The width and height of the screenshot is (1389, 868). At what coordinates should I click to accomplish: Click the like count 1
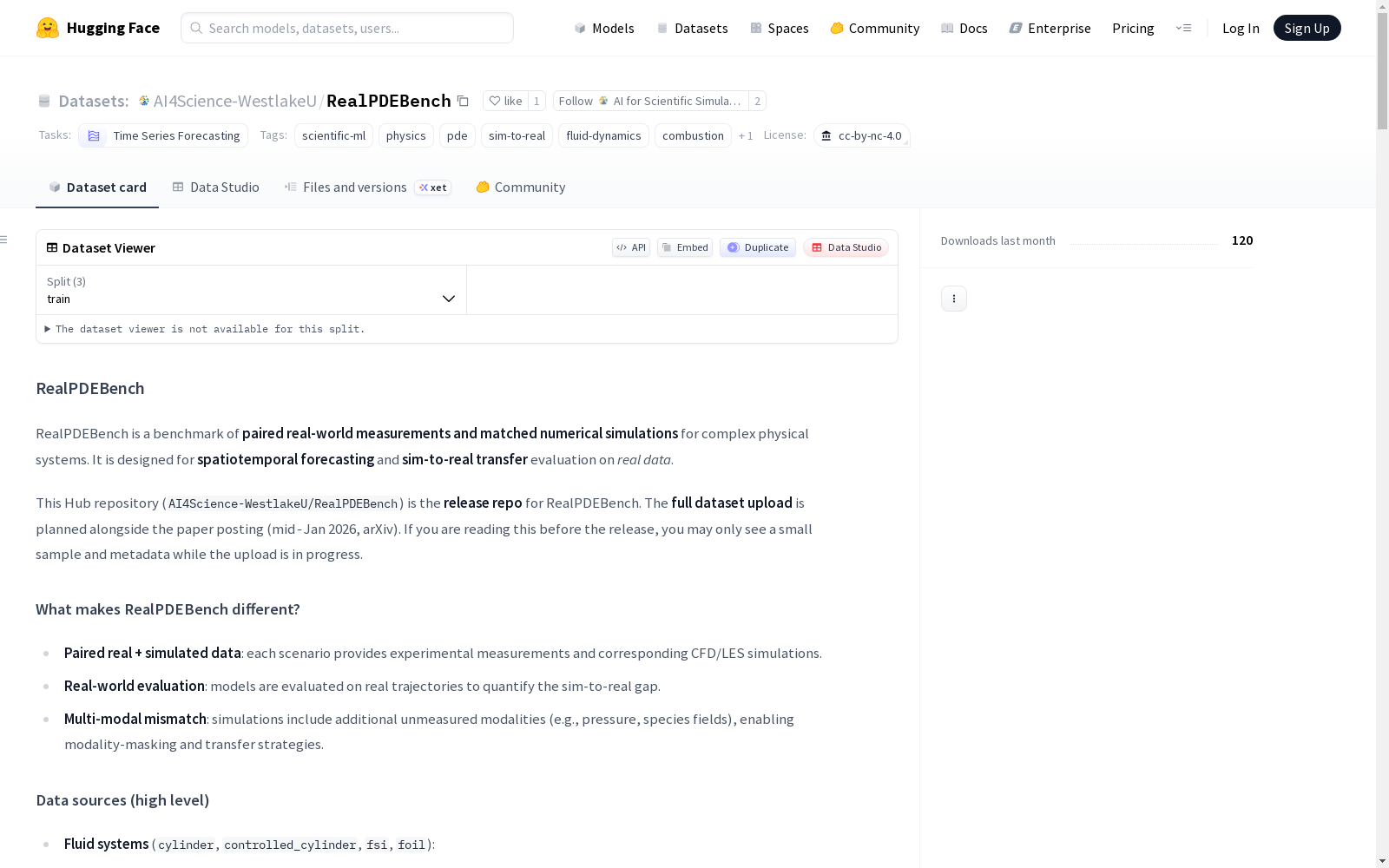(x=537, y=101)
